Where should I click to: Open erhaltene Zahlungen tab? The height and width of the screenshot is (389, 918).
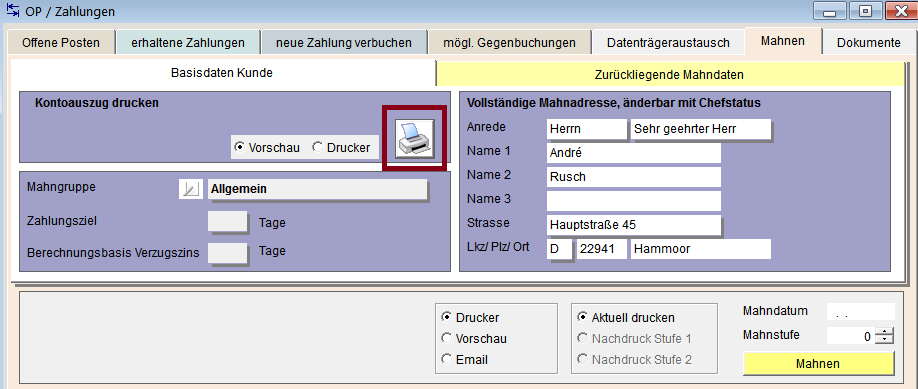[187, 43]
